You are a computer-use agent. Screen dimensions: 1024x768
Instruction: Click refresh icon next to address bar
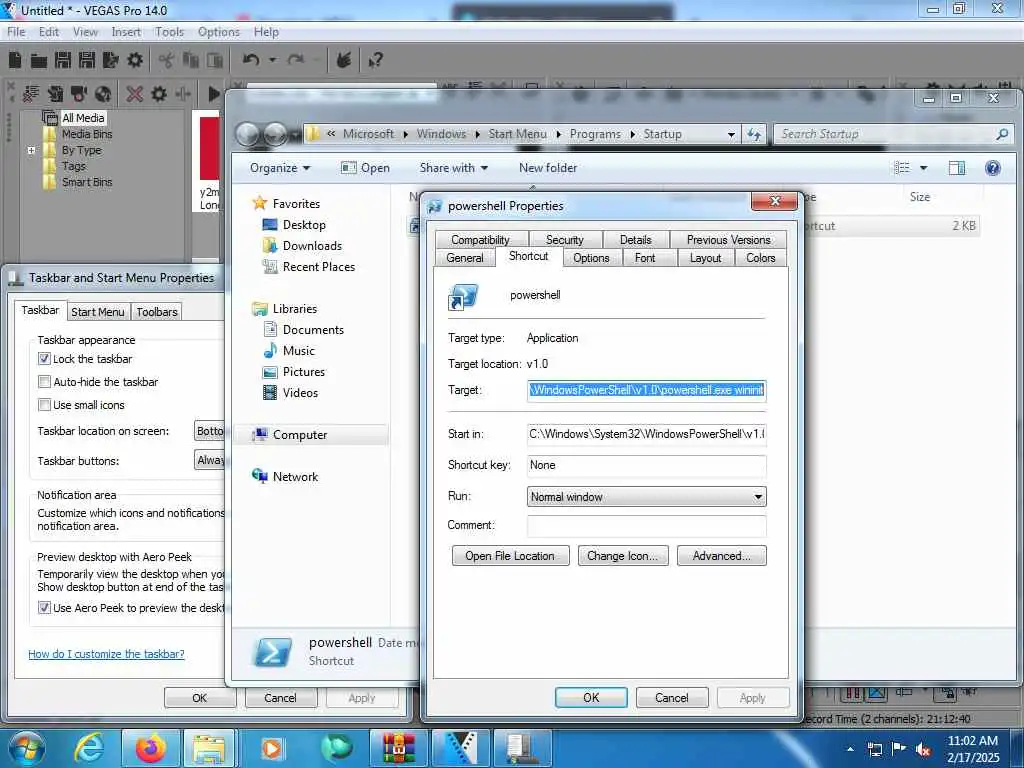pyautogui.click(x=754, y=135)
